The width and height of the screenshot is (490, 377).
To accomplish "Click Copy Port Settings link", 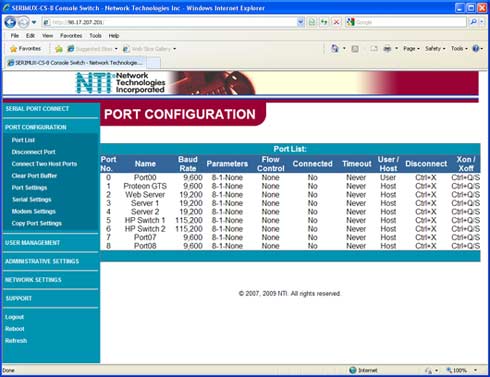I will 37,223.
